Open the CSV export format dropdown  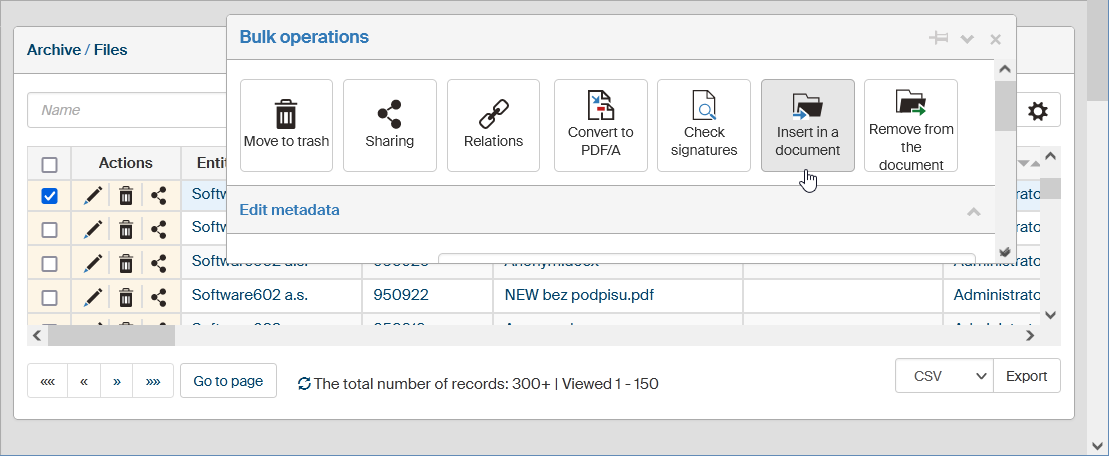[943, 376]
